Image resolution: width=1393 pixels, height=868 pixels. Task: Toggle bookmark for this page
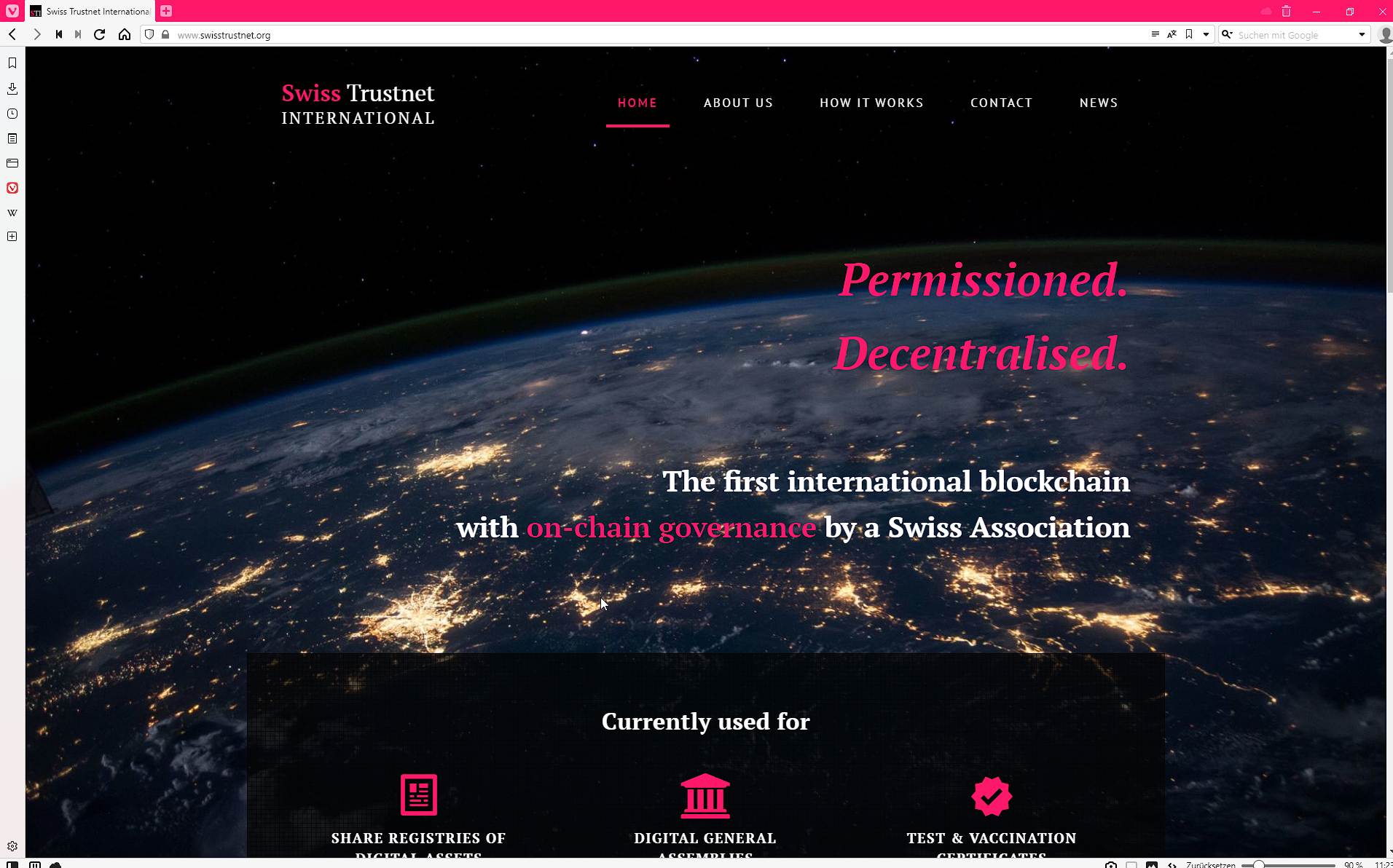pyautogui.click(x=1189, y=34)
